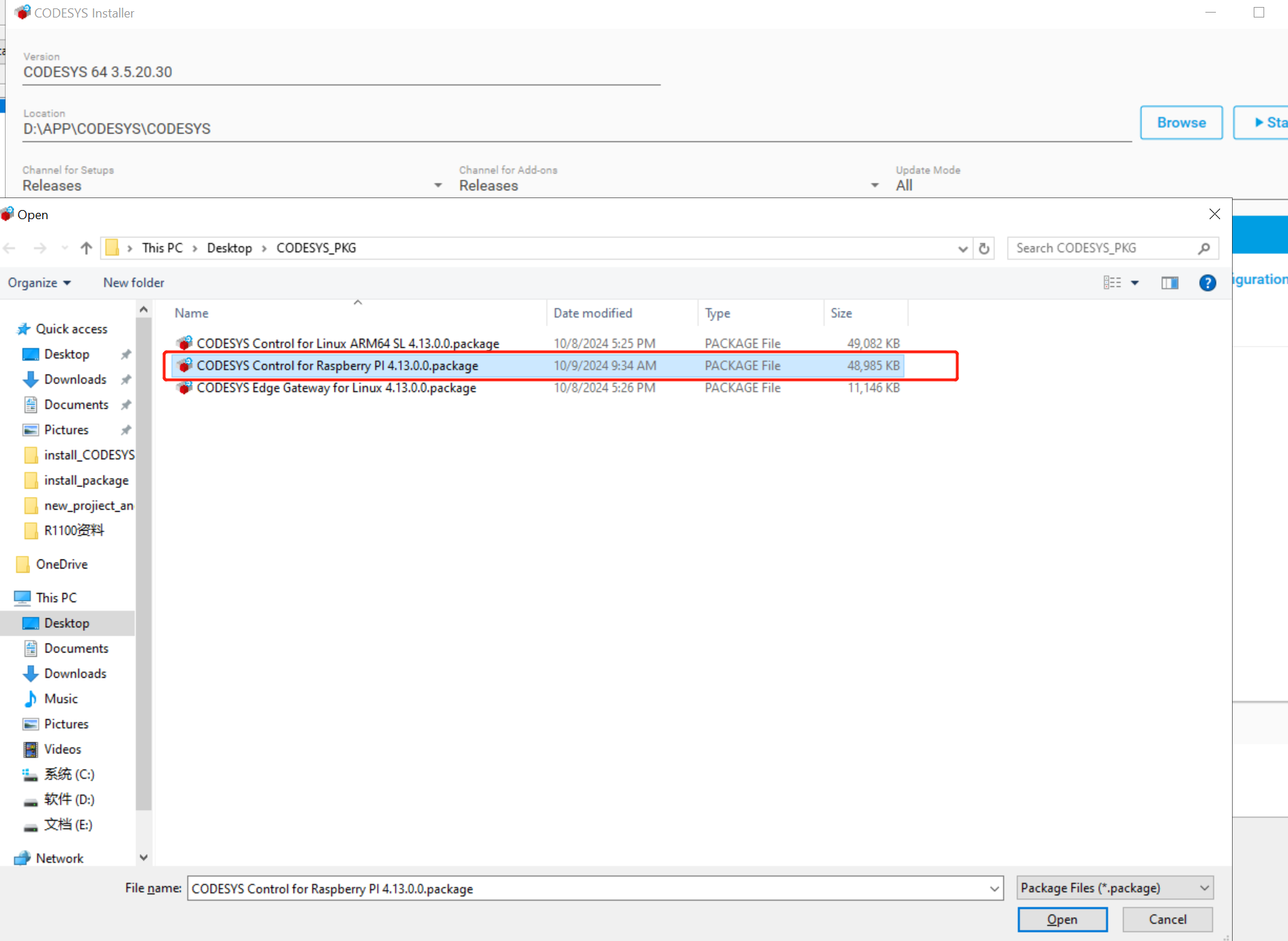Open the install_package folder
This screenshot has height=941, width=1288.
pyautogui.click(x=86, y=480)
